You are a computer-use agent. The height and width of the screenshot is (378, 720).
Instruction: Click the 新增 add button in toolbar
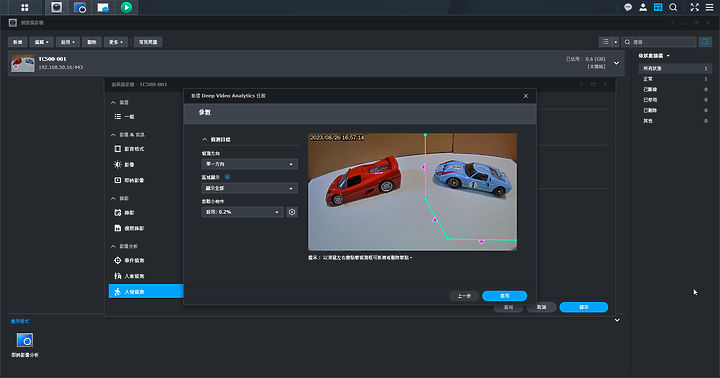pyautogui.click(x=17, y=42)
